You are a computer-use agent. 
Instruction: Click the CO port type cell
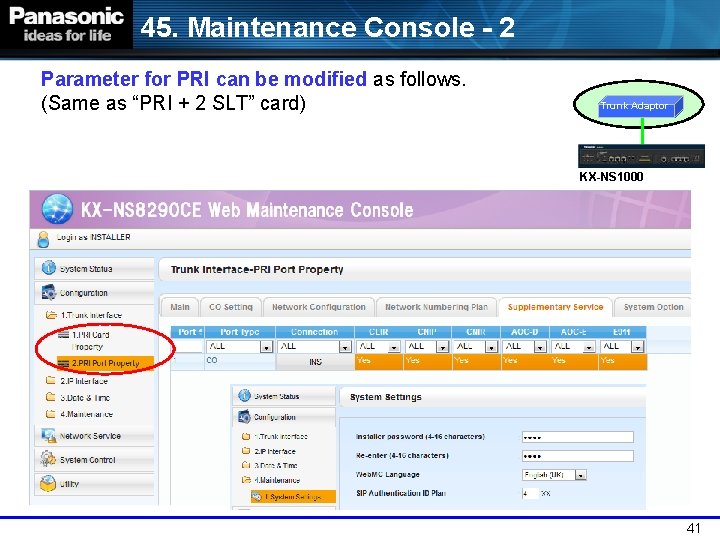click(240, 361)
